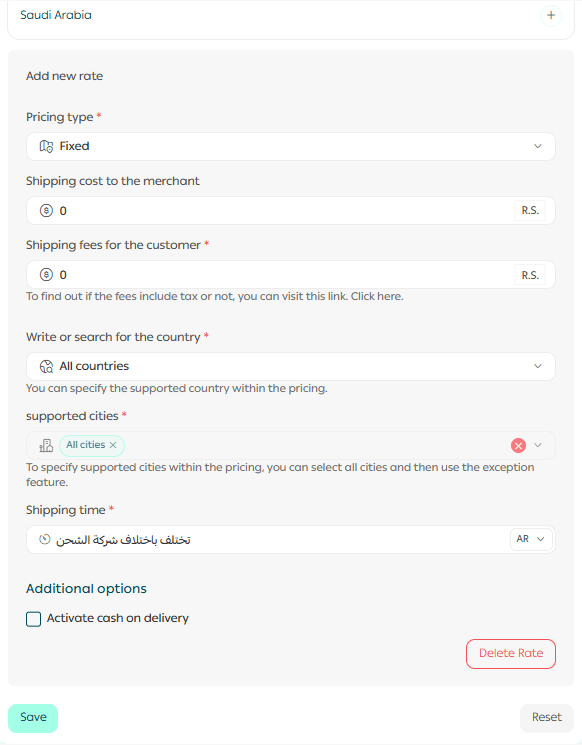Click the Delete Rate button
This screenshot has height=745, width=582.
[x=511, y=654]
